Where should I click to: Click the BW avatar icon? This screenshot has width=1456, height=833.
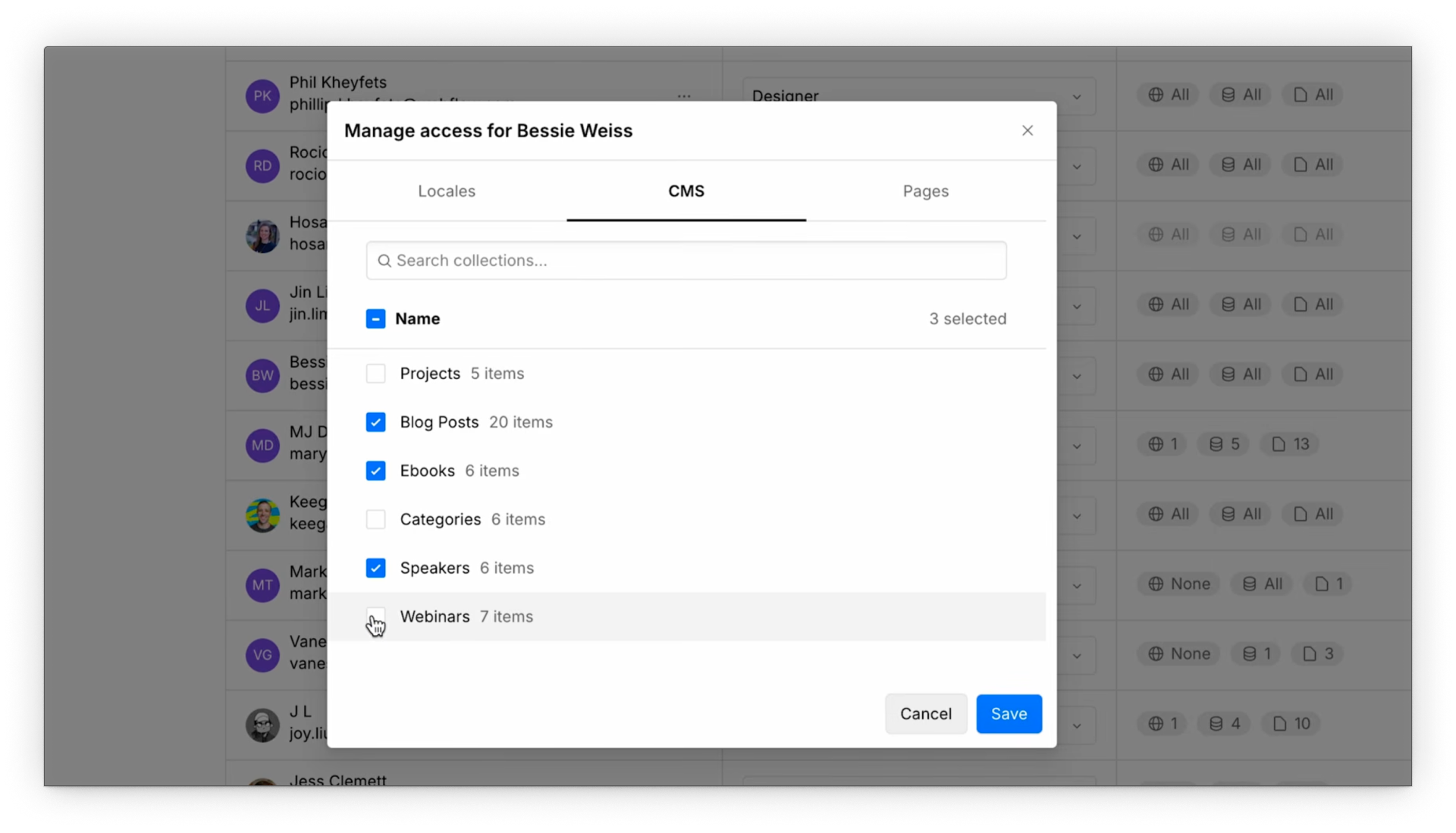click(262, 375)
